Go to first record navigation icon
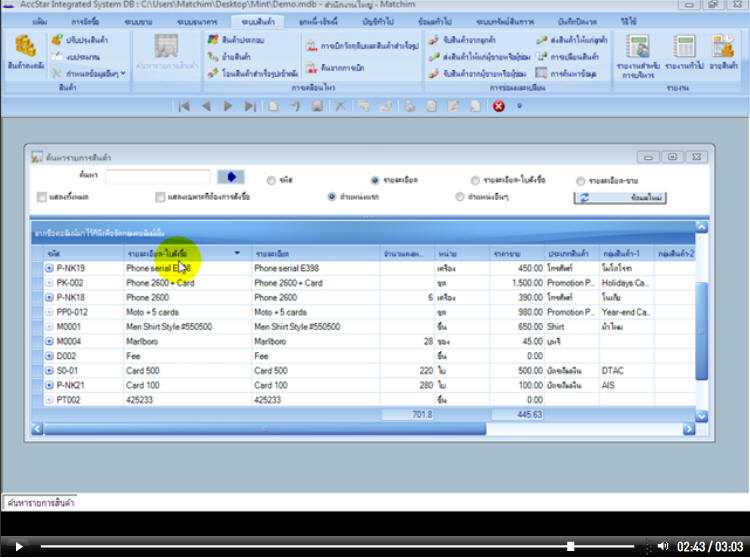The image size is (750, 558). pyautogui.click(x=184, y=106)
